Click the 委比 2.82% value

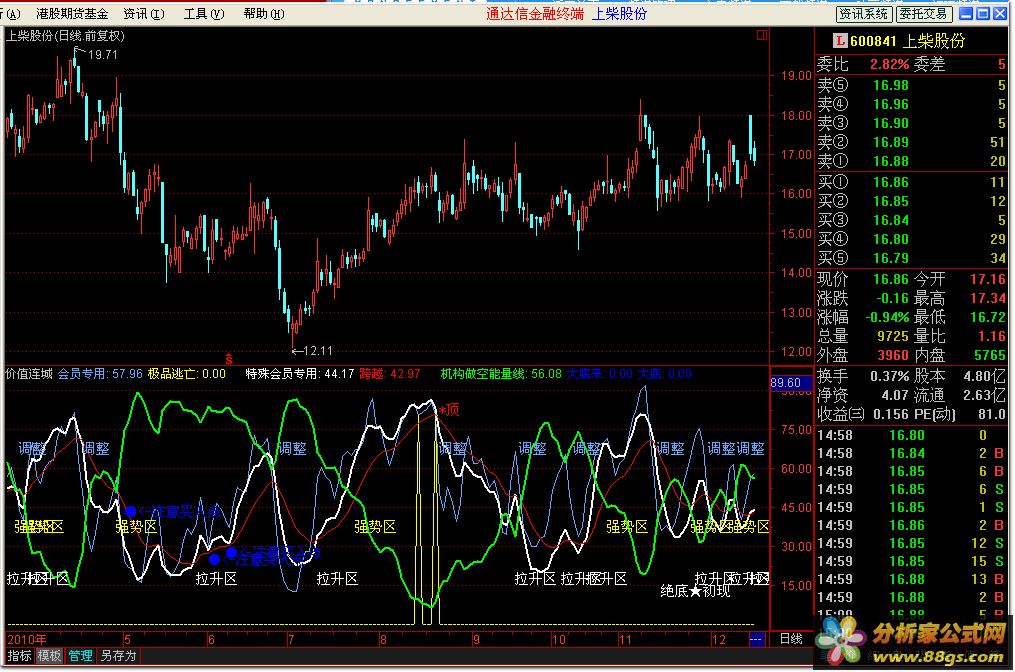pyautogui.click(x=889, y=64)
